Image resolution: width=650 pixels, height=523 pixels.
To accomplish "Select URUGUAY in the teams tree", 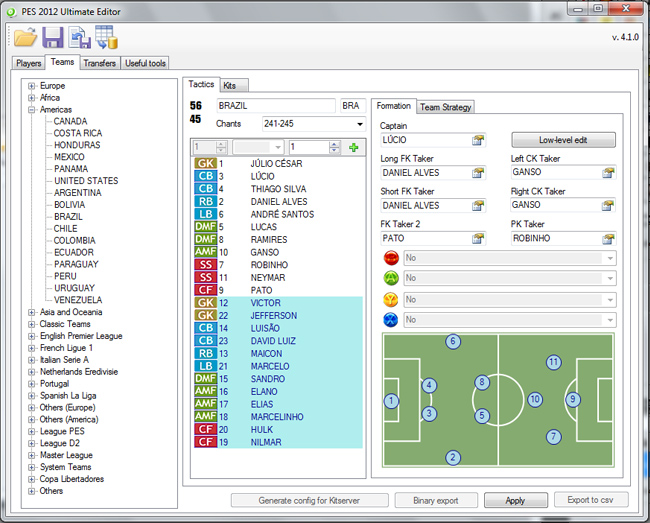I will (x=74, y=288).
